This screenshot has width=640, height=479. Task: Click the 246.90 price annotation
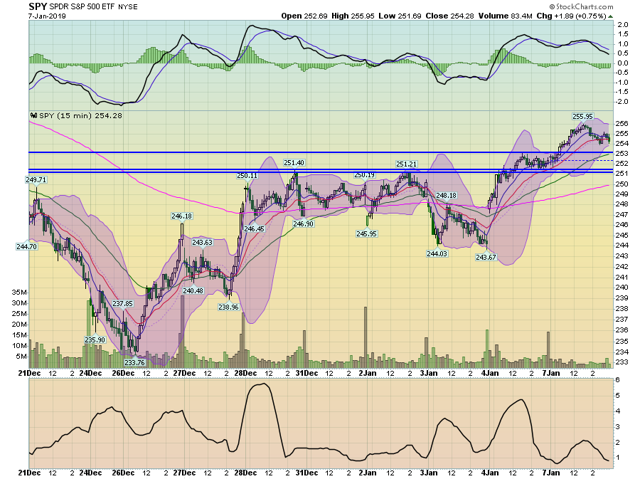[x=303, y=224]
